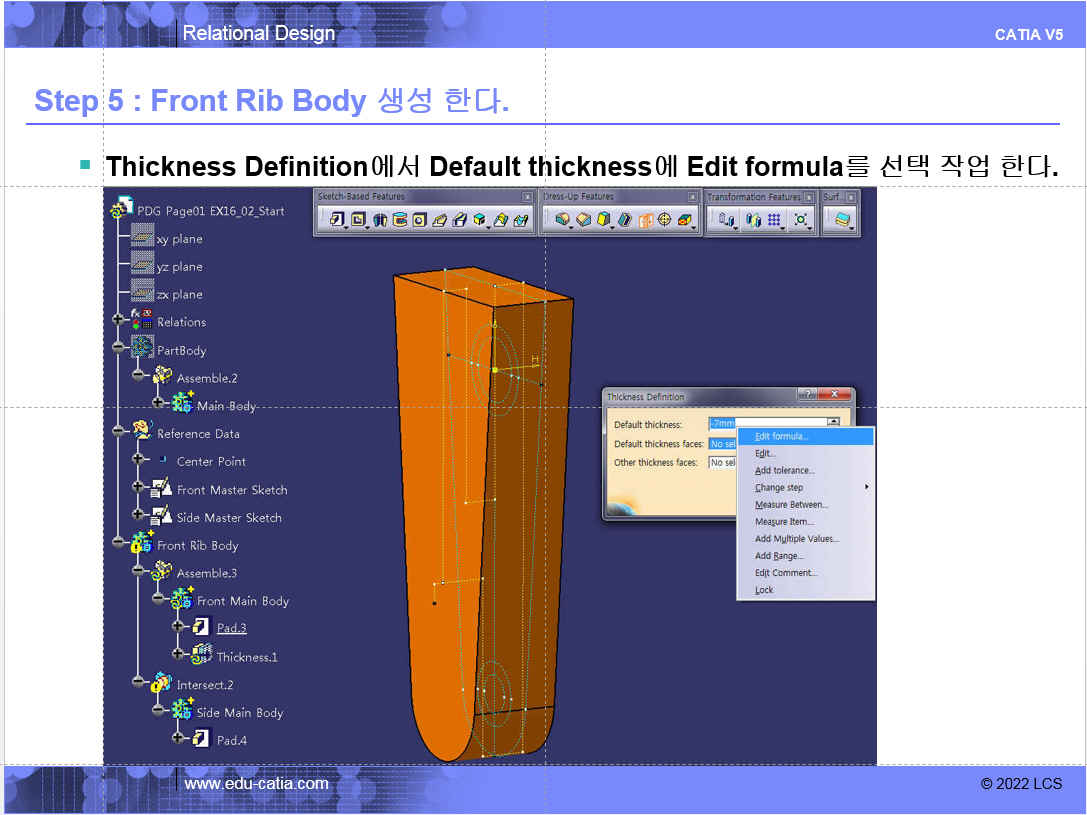
Task: Click the Default thickness spinner arrows
Action: click(x=834, y=423)
